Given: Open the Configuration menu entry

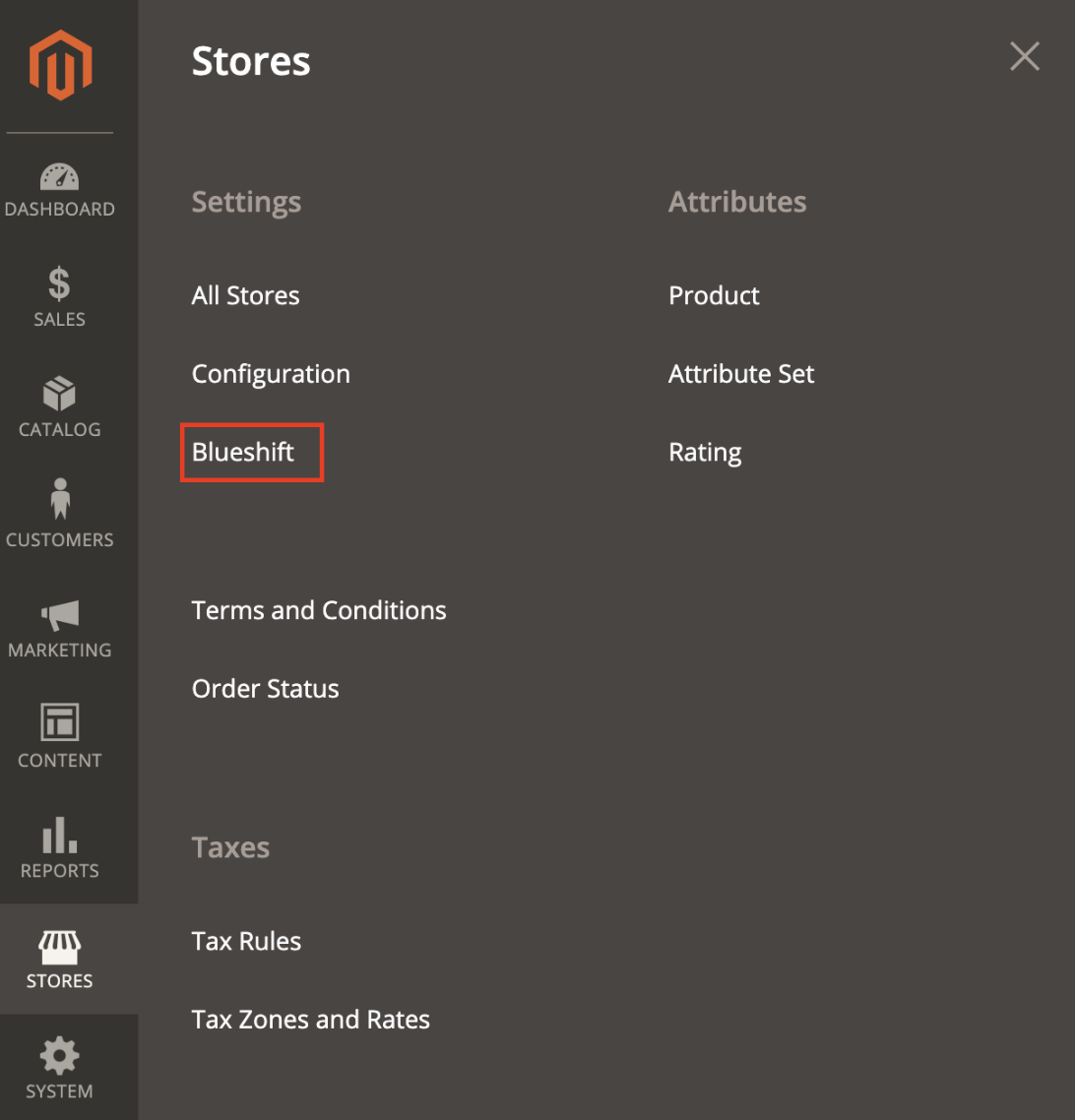Looking at the screenshot, I should click(271, 374).
